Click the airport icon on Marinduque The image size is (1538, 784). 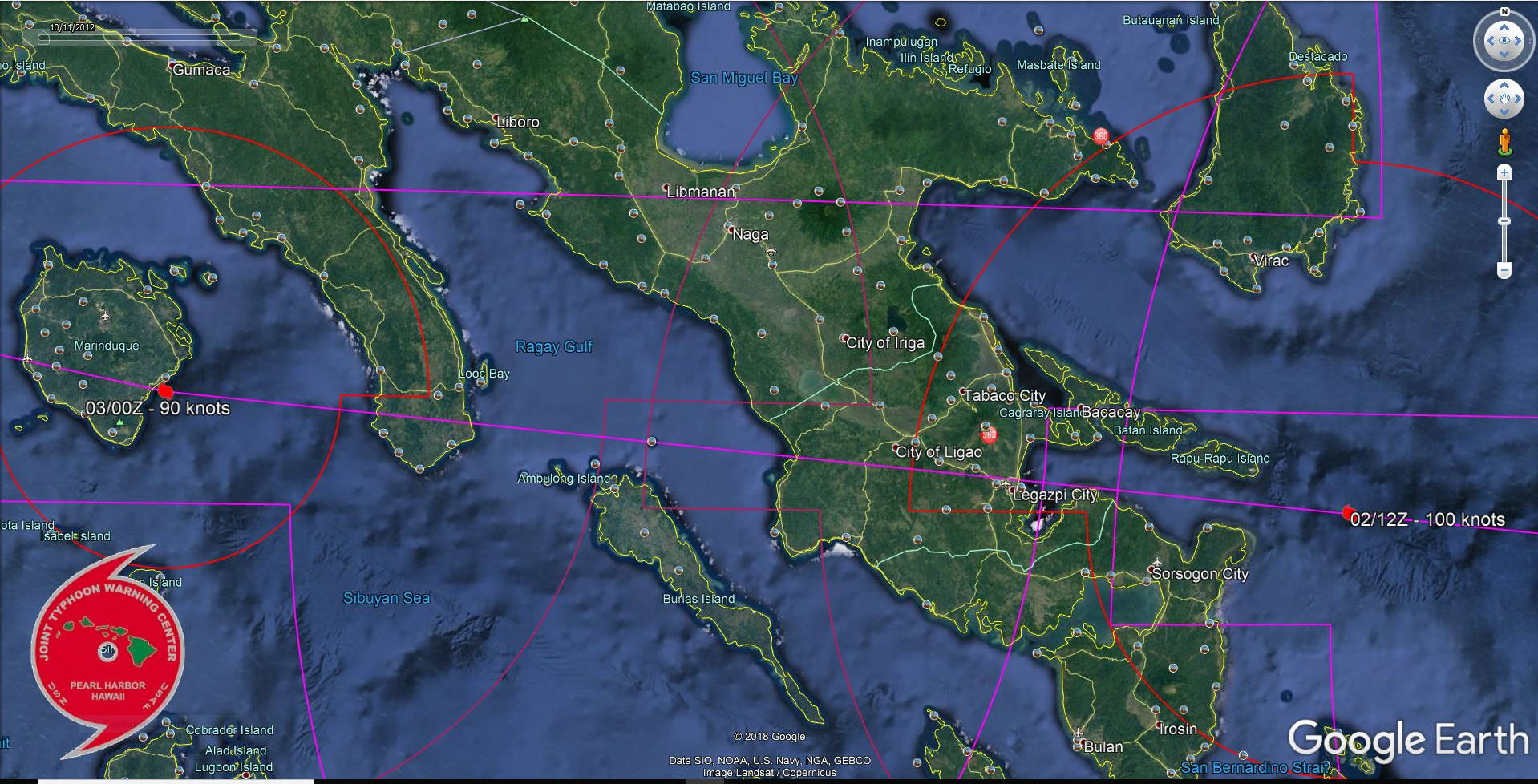(105, 317)
